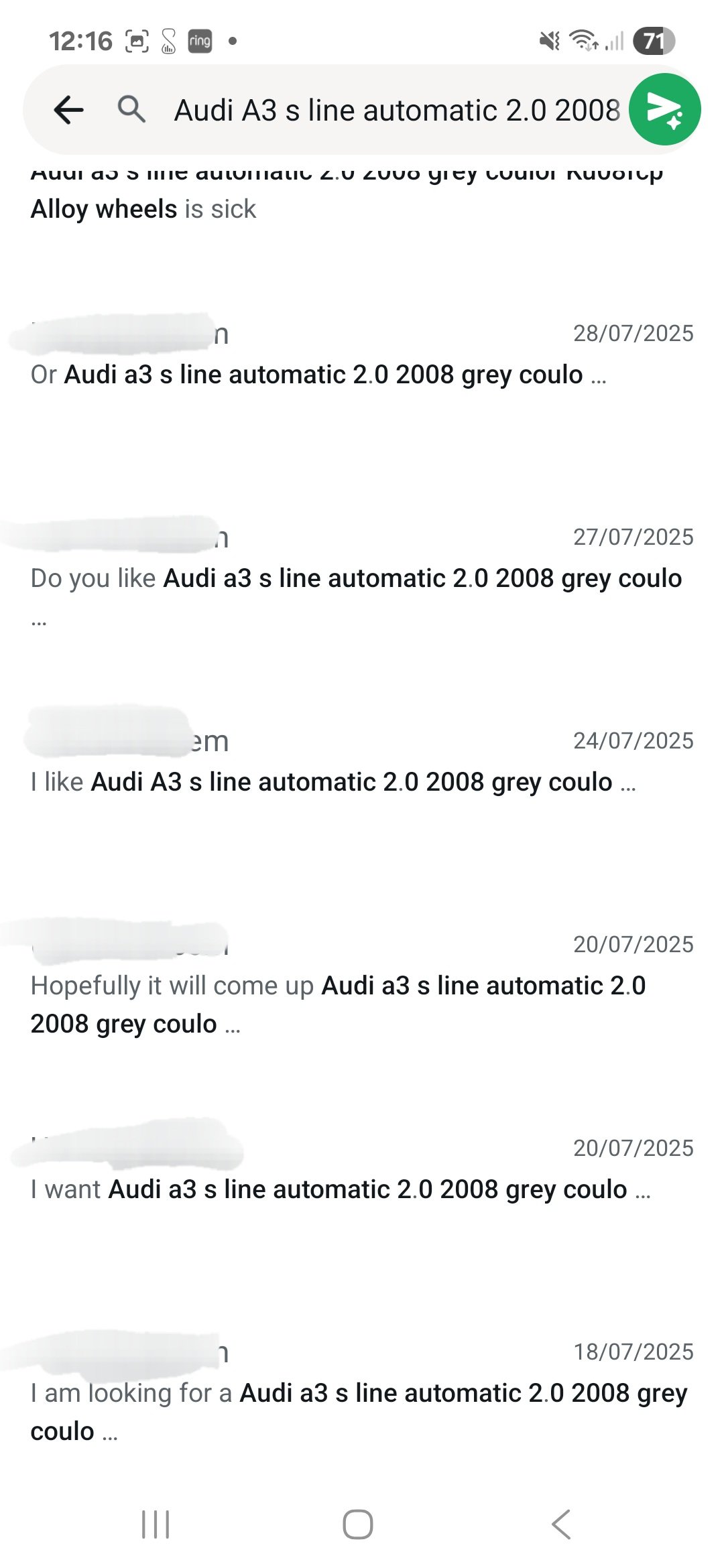
Task: Click the search field containing Audi A3 query
Action: pos(397,111)
